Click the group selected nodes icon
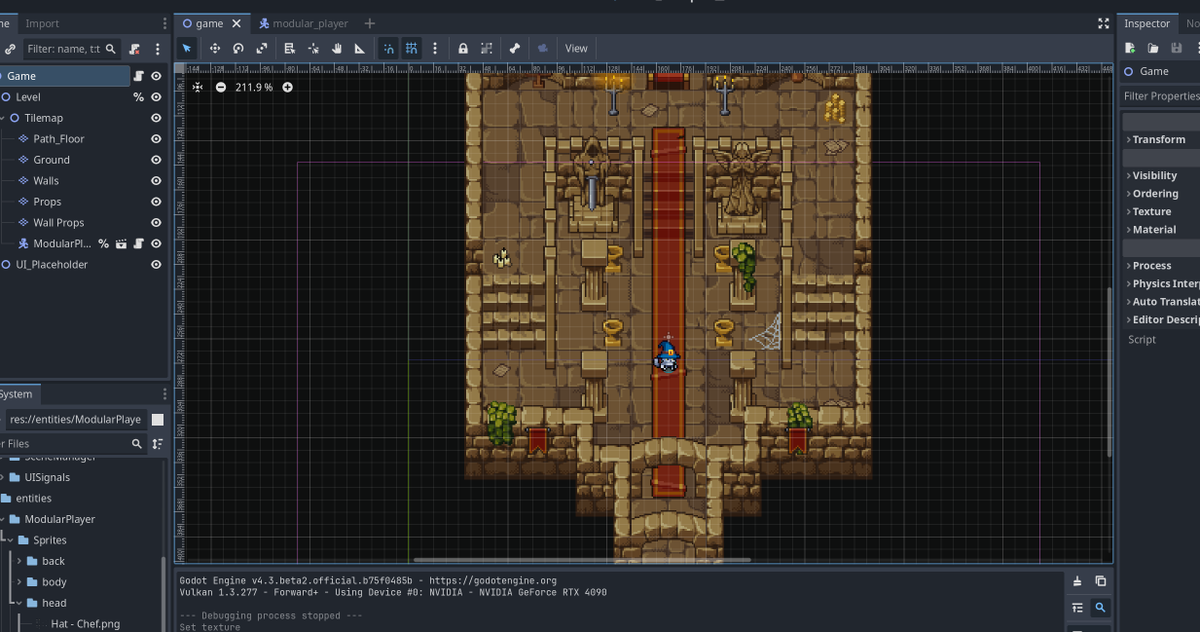 [x=486, y=48]
